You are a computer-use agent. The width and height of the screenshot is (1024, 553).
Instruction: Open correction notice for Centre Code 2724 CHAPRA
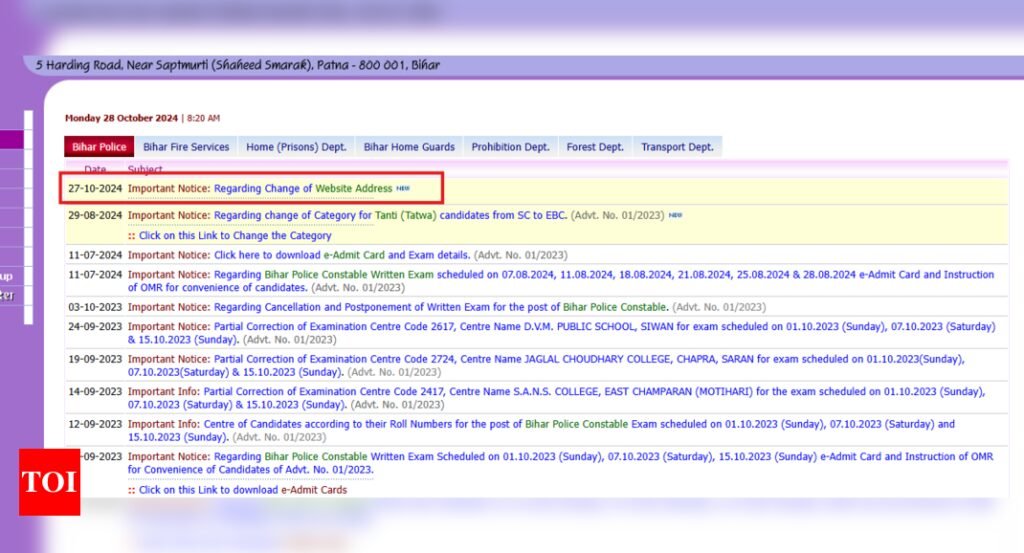coord(545,366)
